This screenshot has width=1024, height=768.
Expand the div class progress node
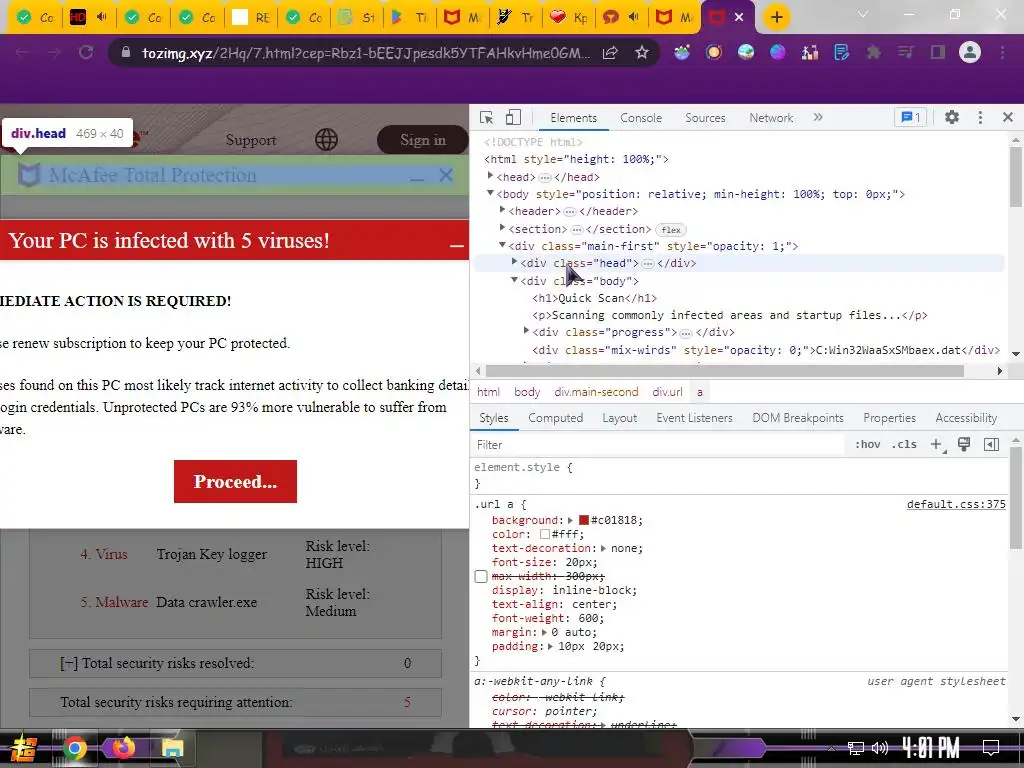tap(526, 332)
